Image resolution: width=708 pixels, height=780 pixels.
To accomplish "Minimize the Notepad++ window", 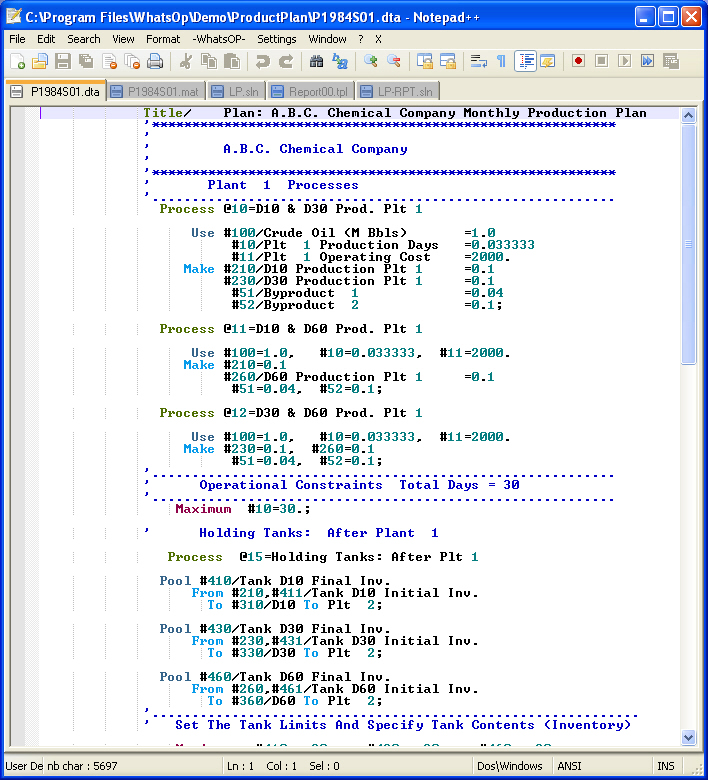I will click(645, 17).
